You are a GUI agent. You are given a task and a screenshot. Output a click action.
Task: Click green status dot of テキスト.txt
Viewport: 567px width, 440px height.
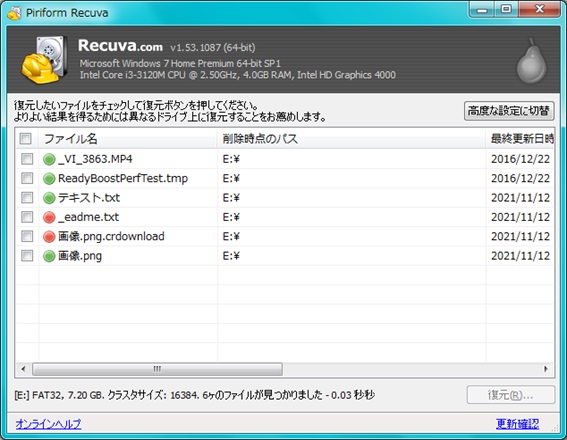click(x=49, y=198)
